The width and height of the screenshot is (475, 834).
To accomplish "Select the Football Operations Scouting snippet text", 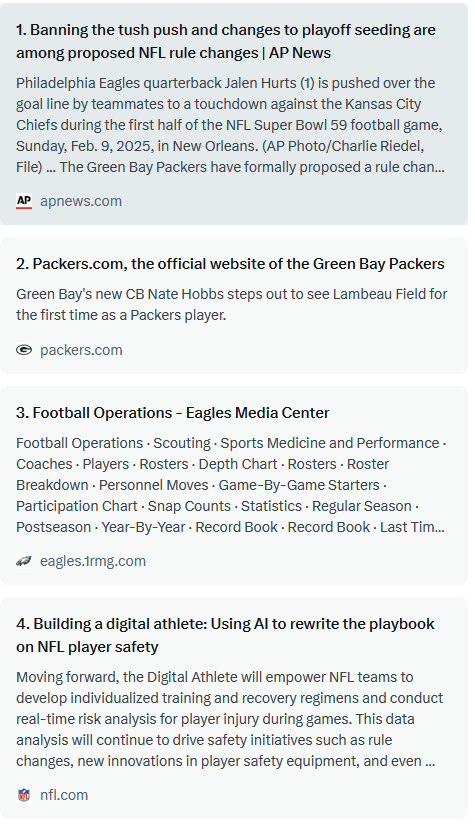I will (x=231, y=485).
